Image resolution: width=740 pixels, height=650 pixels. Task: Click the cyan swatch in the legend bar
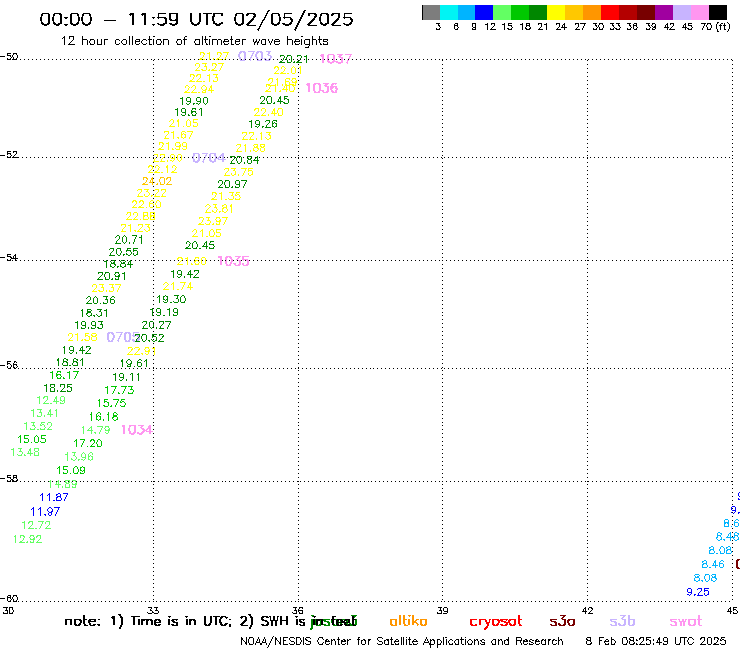coord(449,12)
